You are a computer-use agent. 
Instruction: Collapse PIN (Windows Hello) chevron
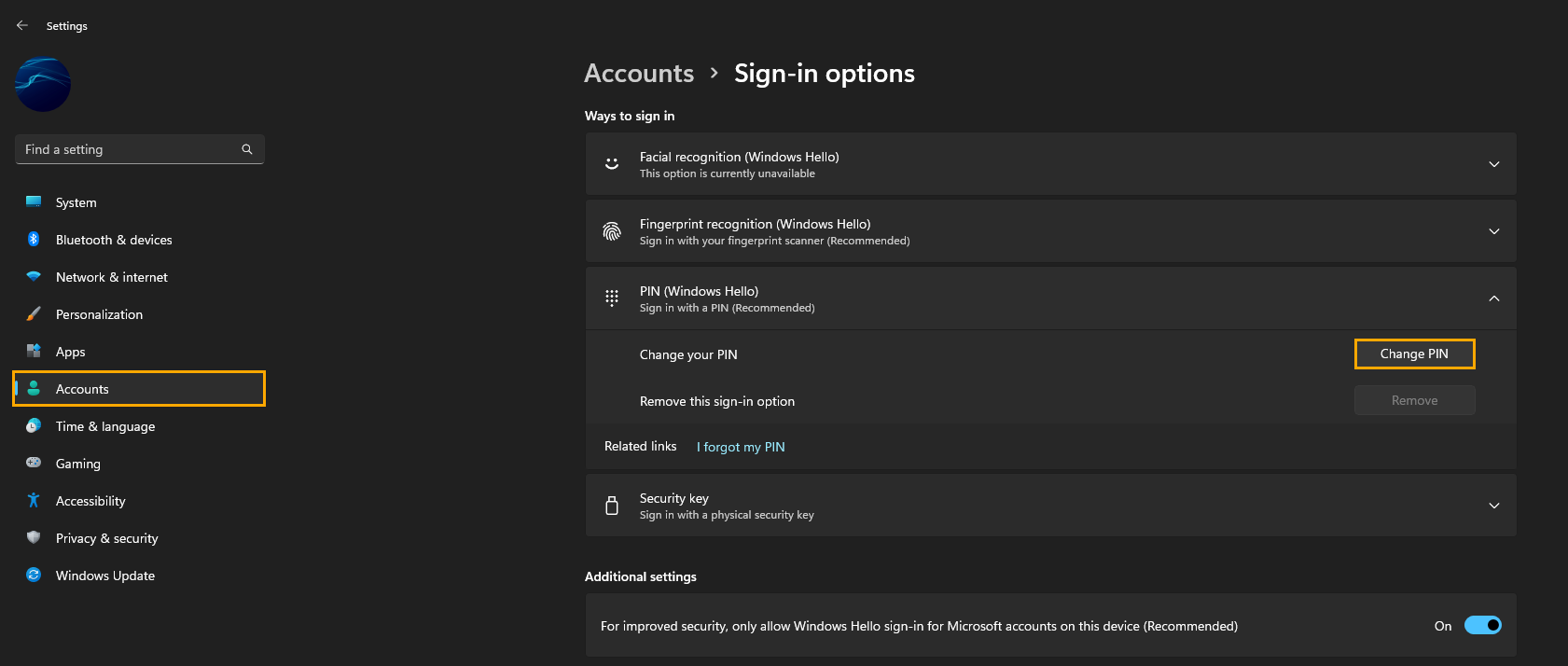pos(1494,298)
